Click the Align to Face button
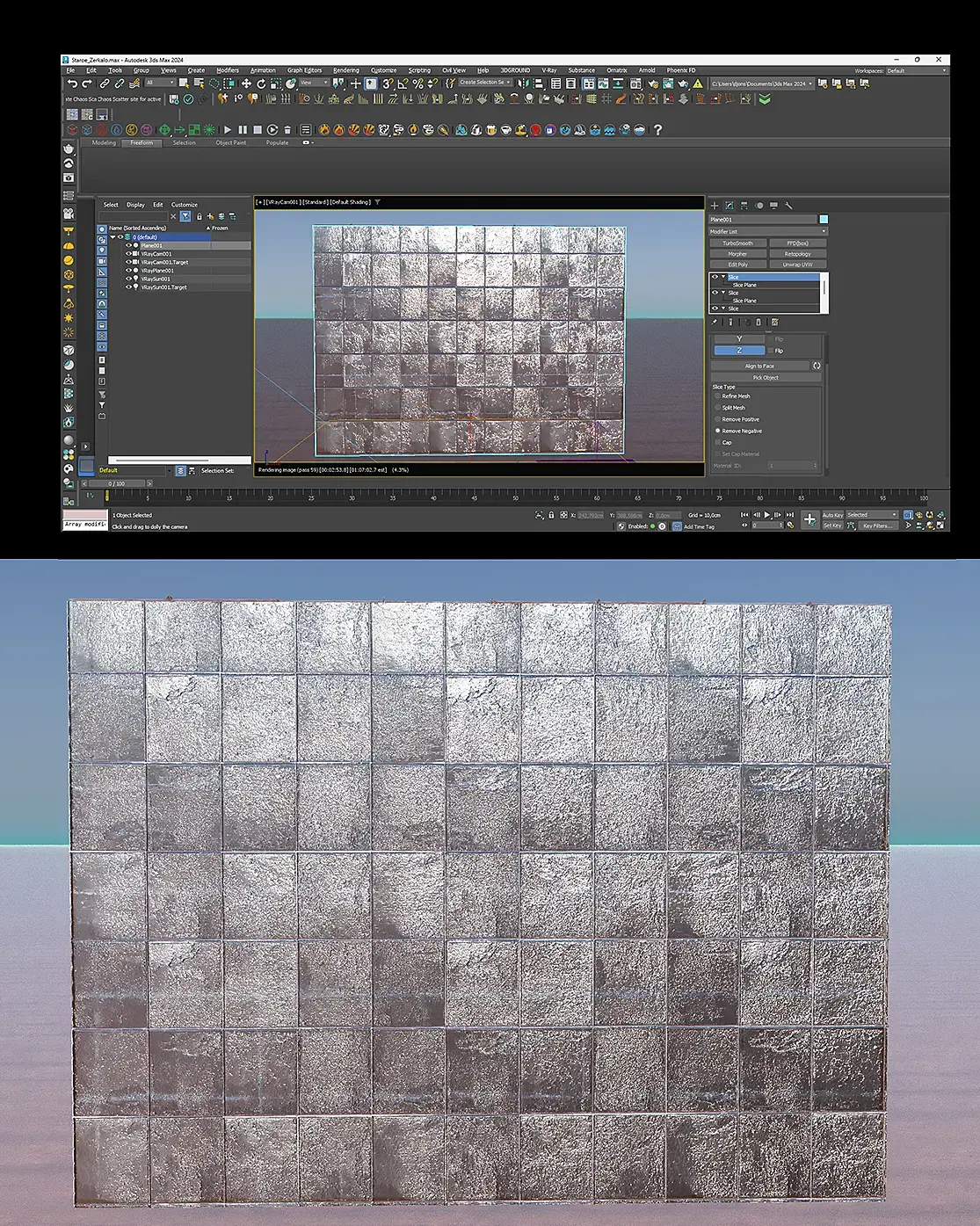Viewport: 980px width, 1226px height. tap(760, 366)
